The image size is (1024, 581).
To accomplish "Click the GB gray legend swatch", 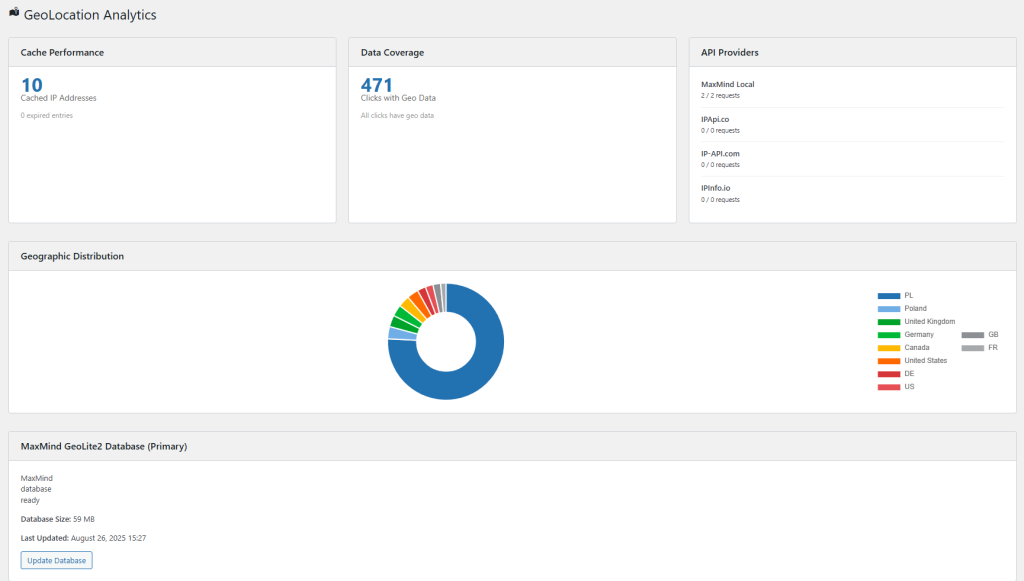I will (x=972, y=335).
